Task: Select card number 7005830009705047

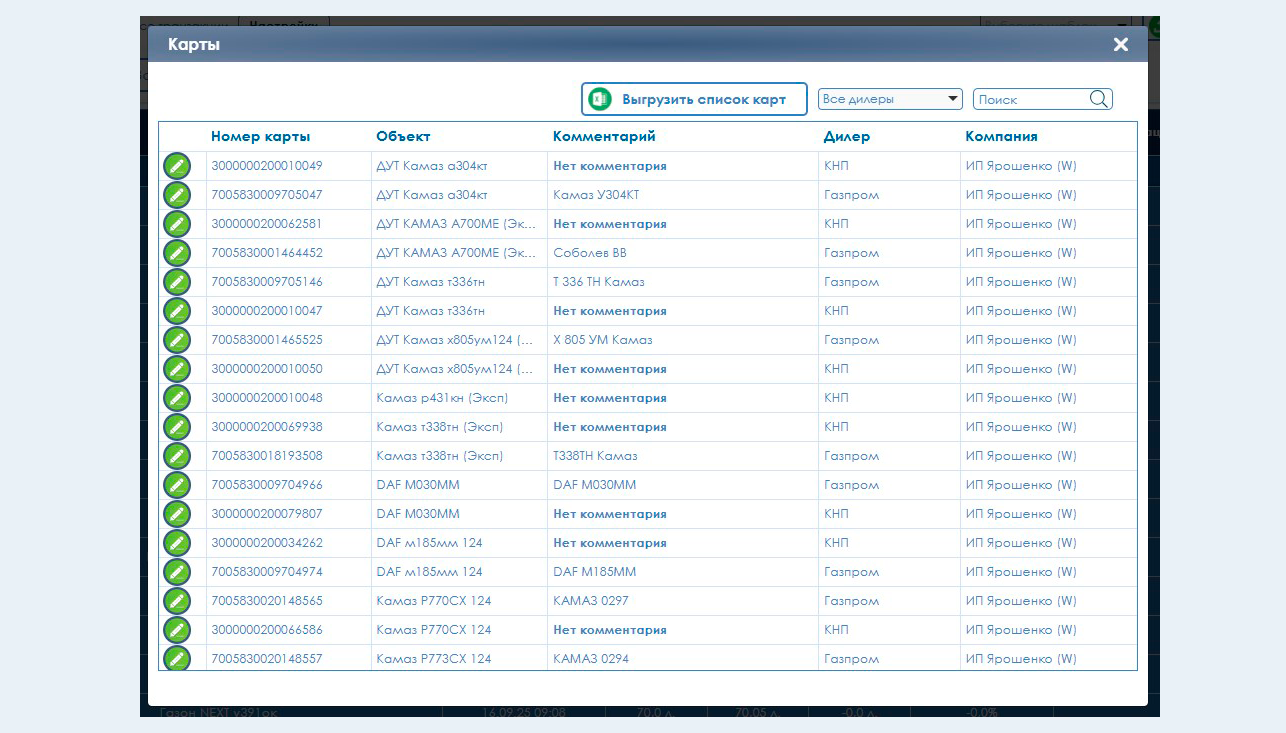Action: [x=267, y=195]
